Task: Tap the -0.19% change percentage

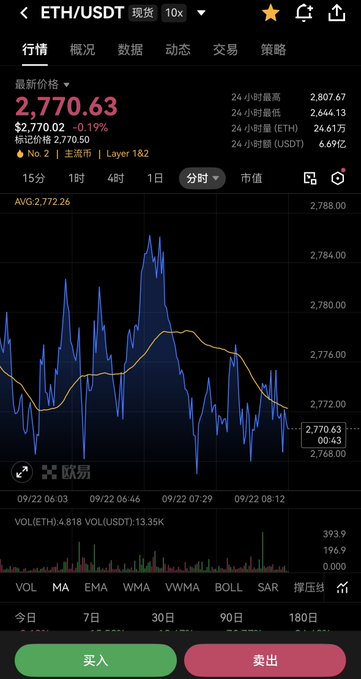Action: [90, 128]
